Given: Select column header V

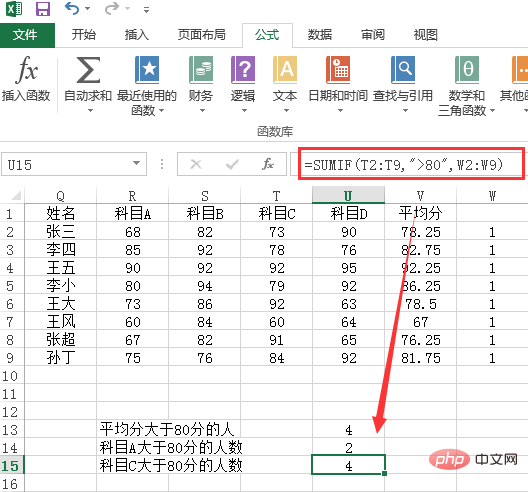Looking at the screenshot, I should tap(420, 195).
